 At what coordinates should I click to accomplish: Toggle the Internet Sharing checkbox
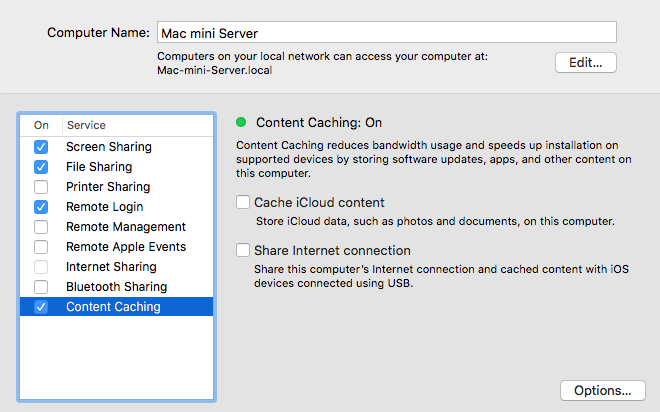[x=41, y=267]
